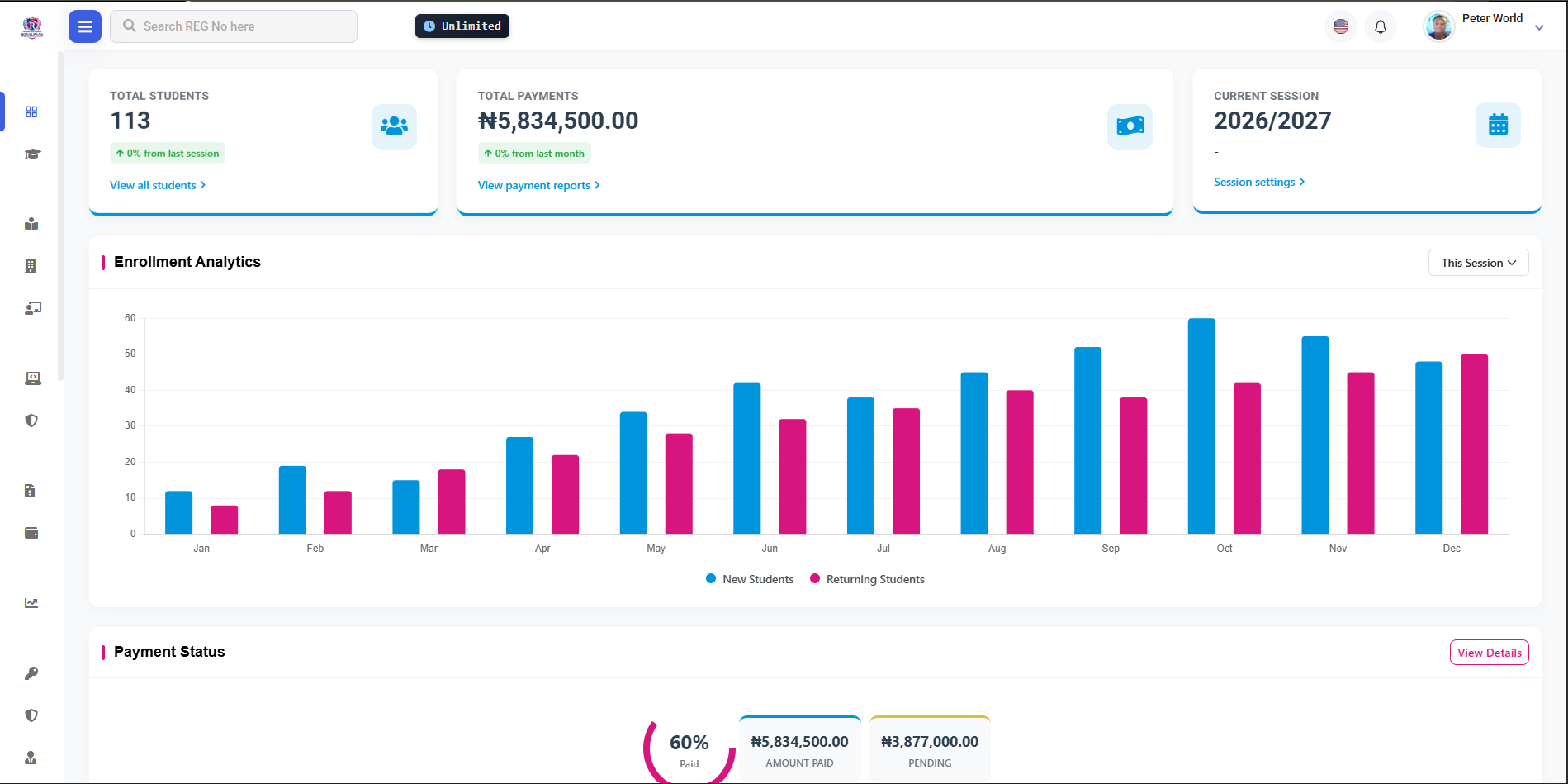Open the Dashboard grid icon in the sidebar
Screen dimensions: 1568x784
(31, 112)
